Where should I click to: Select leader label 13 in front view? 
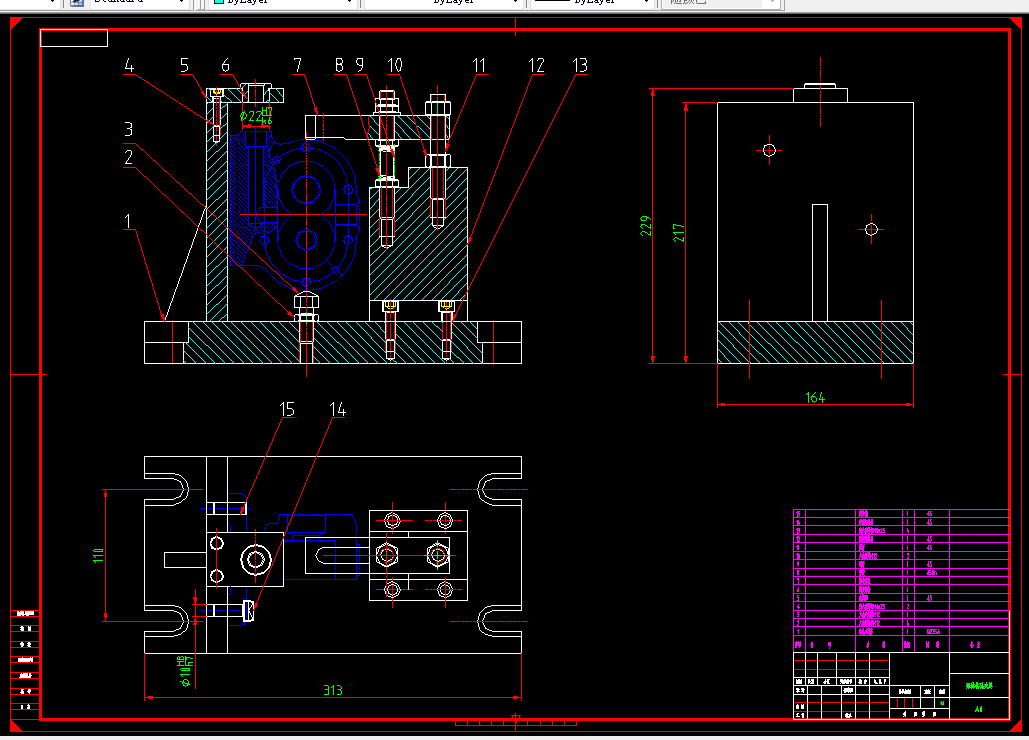579,66
